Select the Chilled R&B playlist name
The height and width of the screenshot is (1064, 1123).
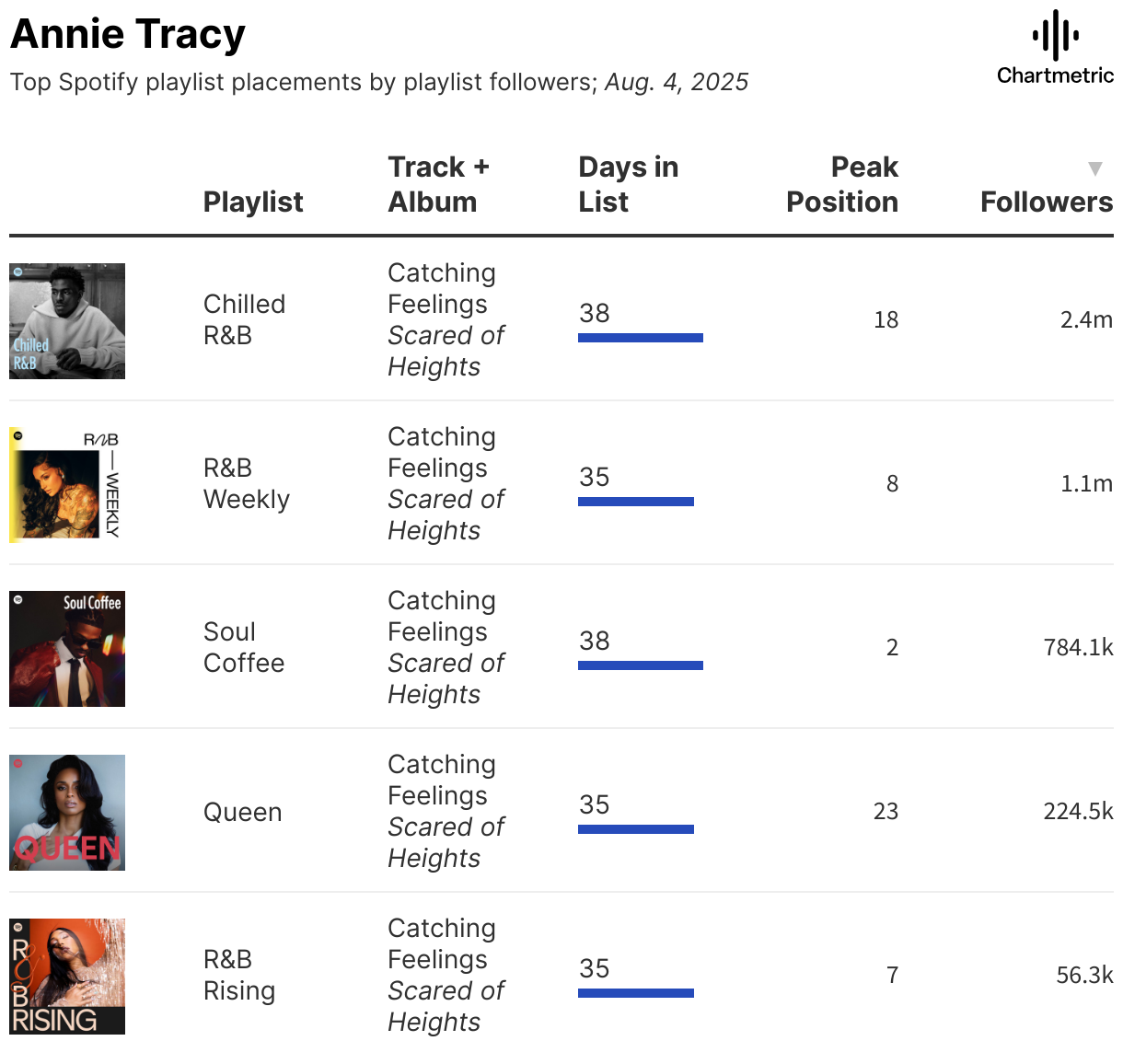pyautogui.click(x=244, y=319)
